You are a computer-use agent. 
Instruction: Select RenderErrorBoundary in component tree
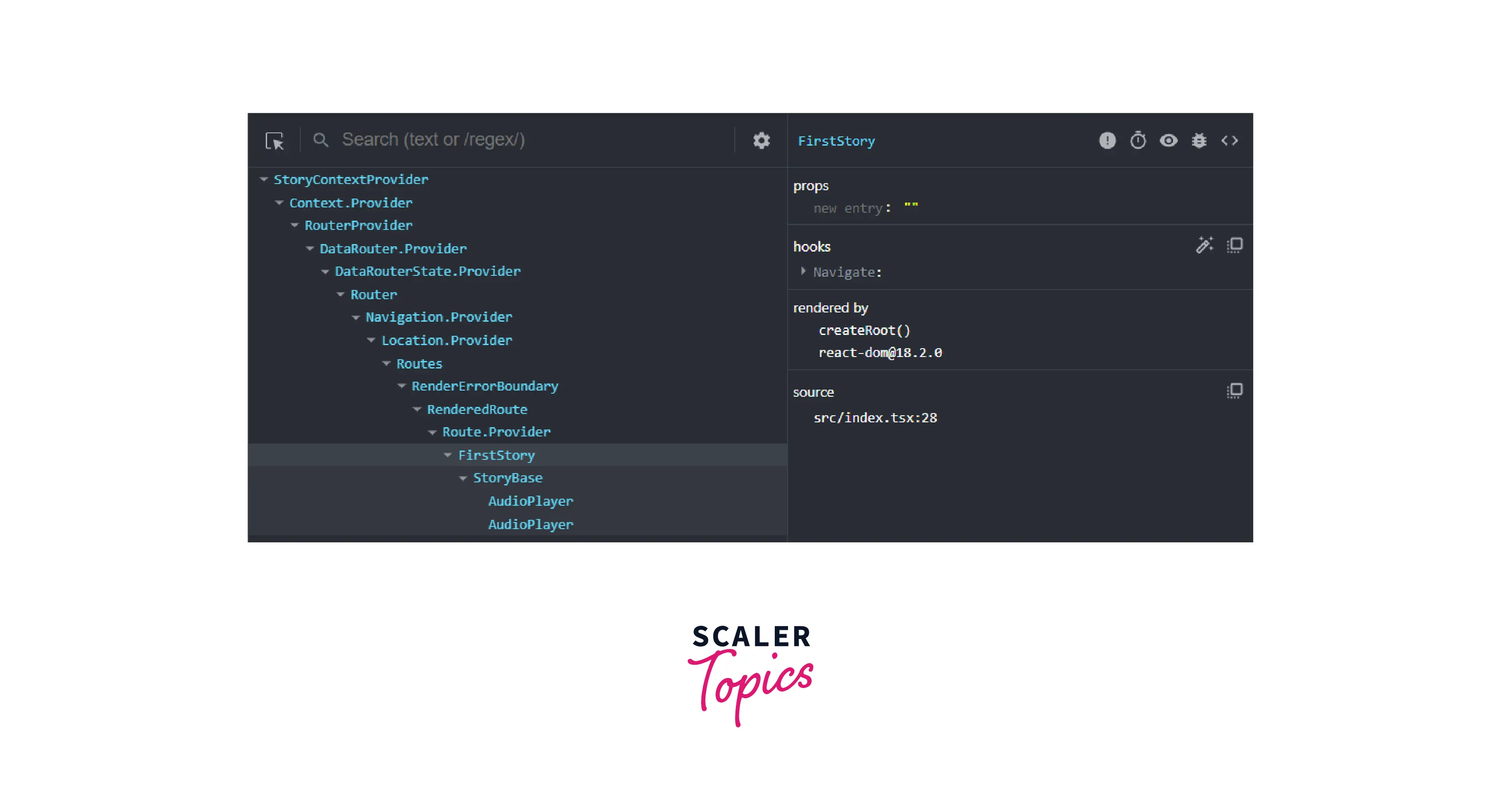pos(484,386)
